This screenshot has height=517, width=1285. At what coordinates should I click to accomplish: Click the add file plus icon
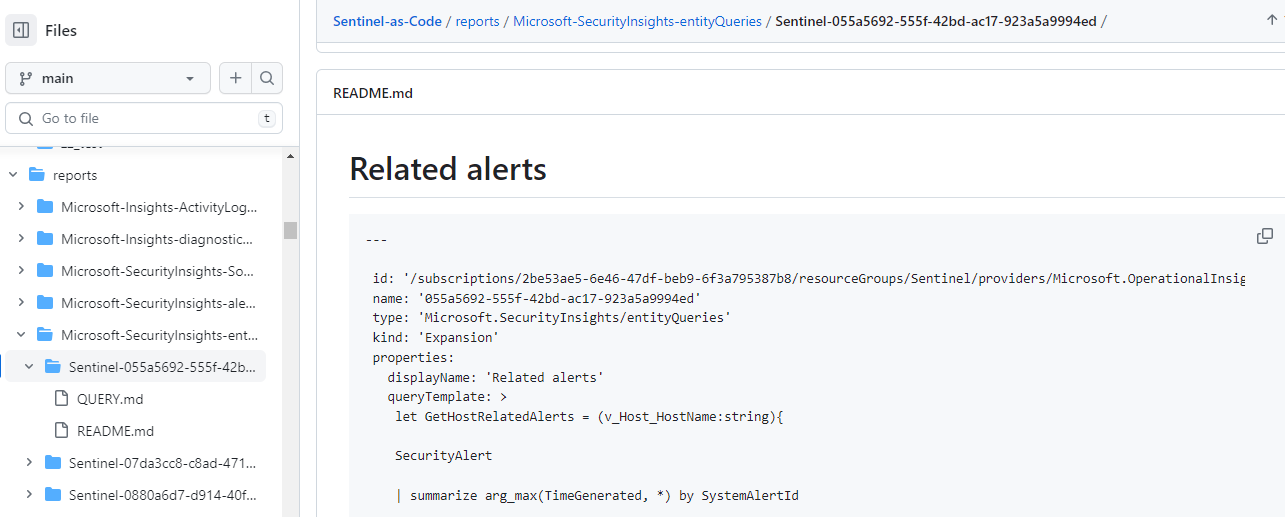(x=235, y=78)
